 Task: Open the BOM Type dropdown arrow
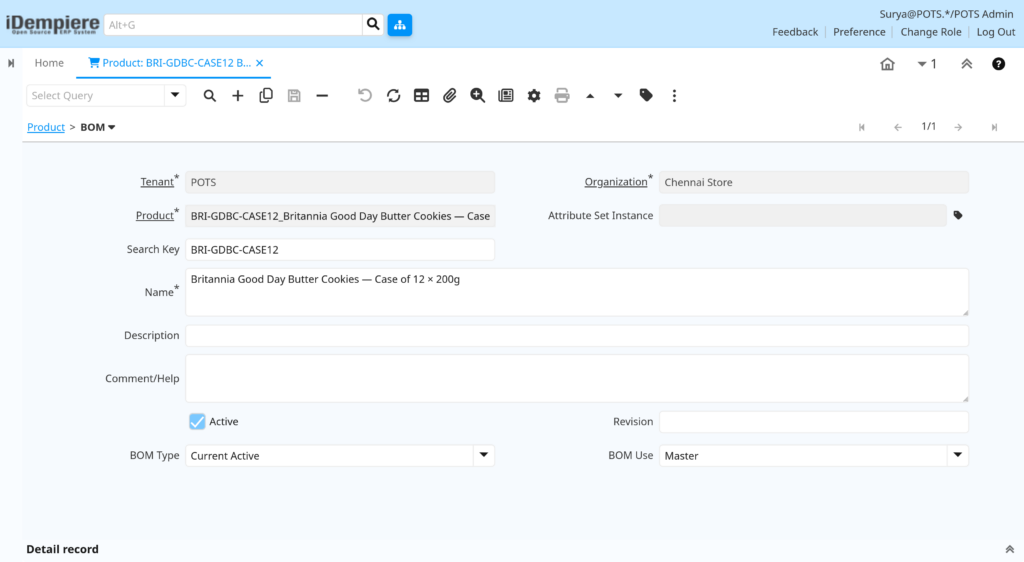click(x=484, y=456)
